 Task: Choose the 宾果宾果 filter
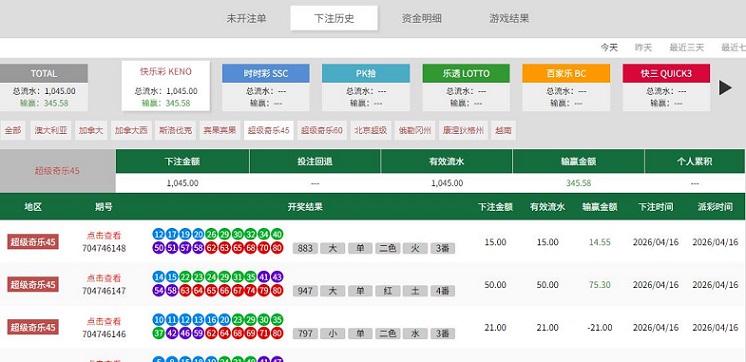point(219,130)
